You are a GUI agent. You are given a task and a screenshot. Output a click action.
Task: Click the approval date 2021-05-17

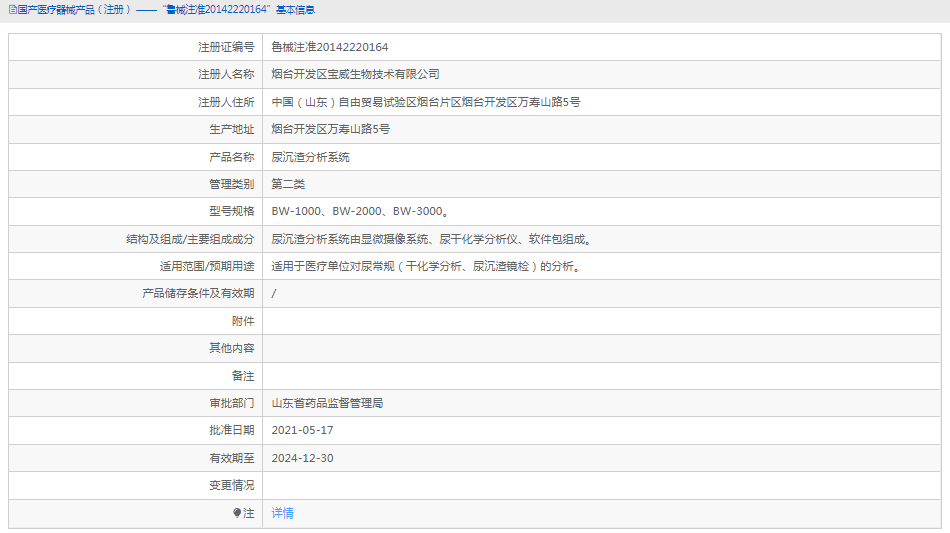coord(302,430)
